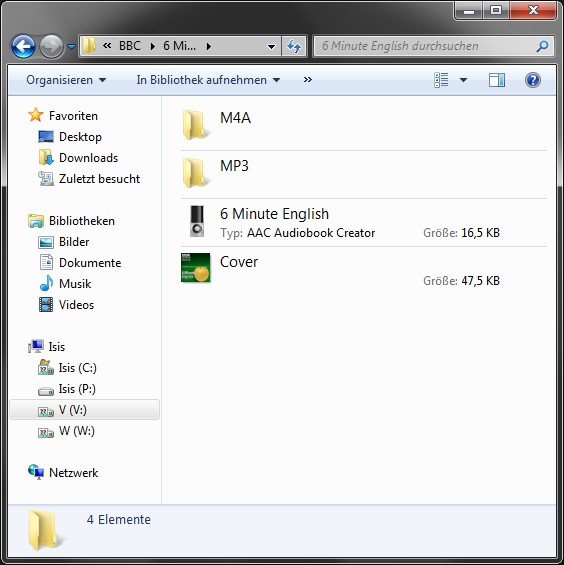Select the MP3 folder name
Screen dimensions: 564x565
(x=234, y=166)
